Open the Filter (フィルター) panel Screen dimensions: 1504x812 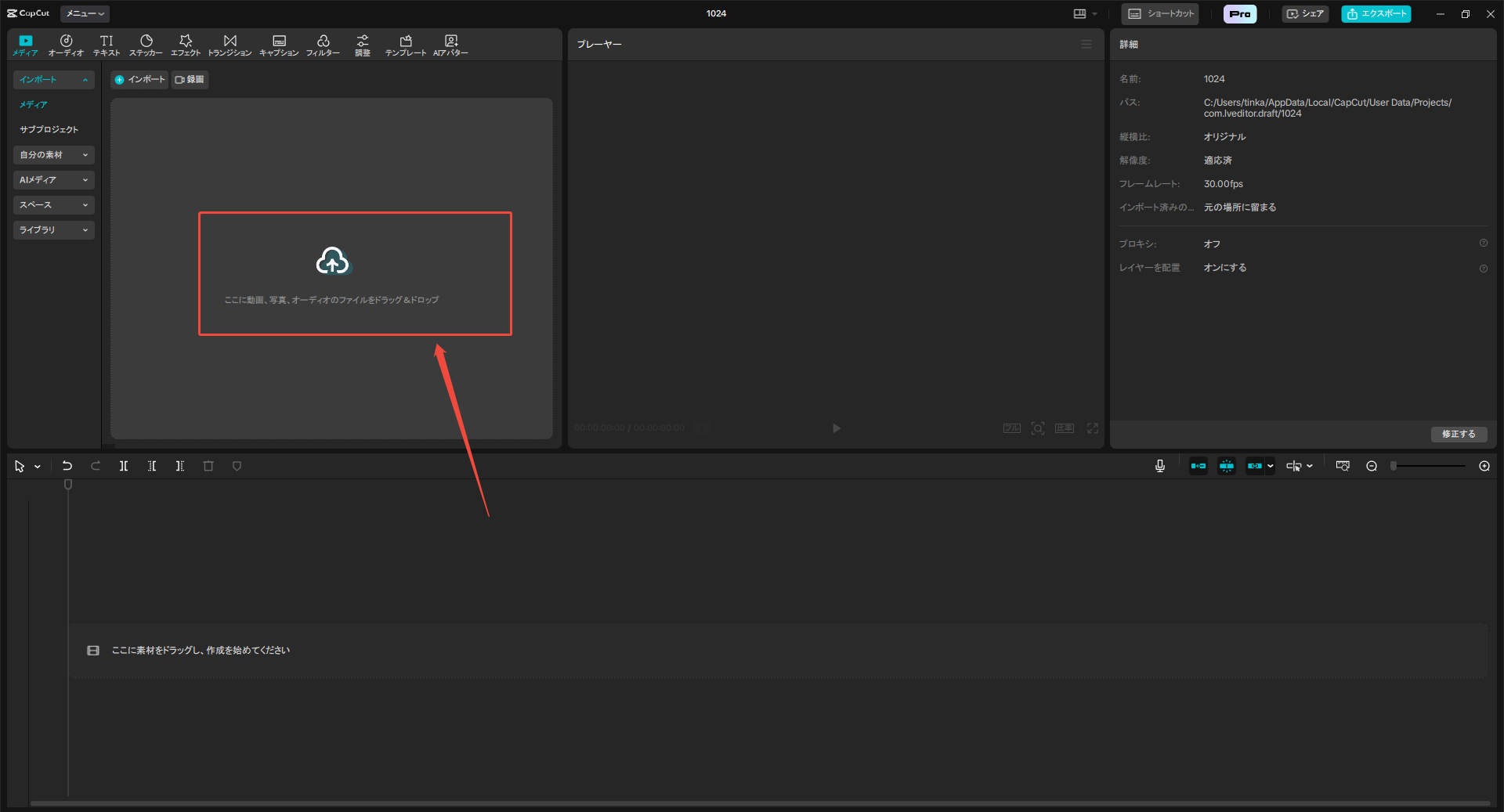pyautogui.click(x=323, y=45)
